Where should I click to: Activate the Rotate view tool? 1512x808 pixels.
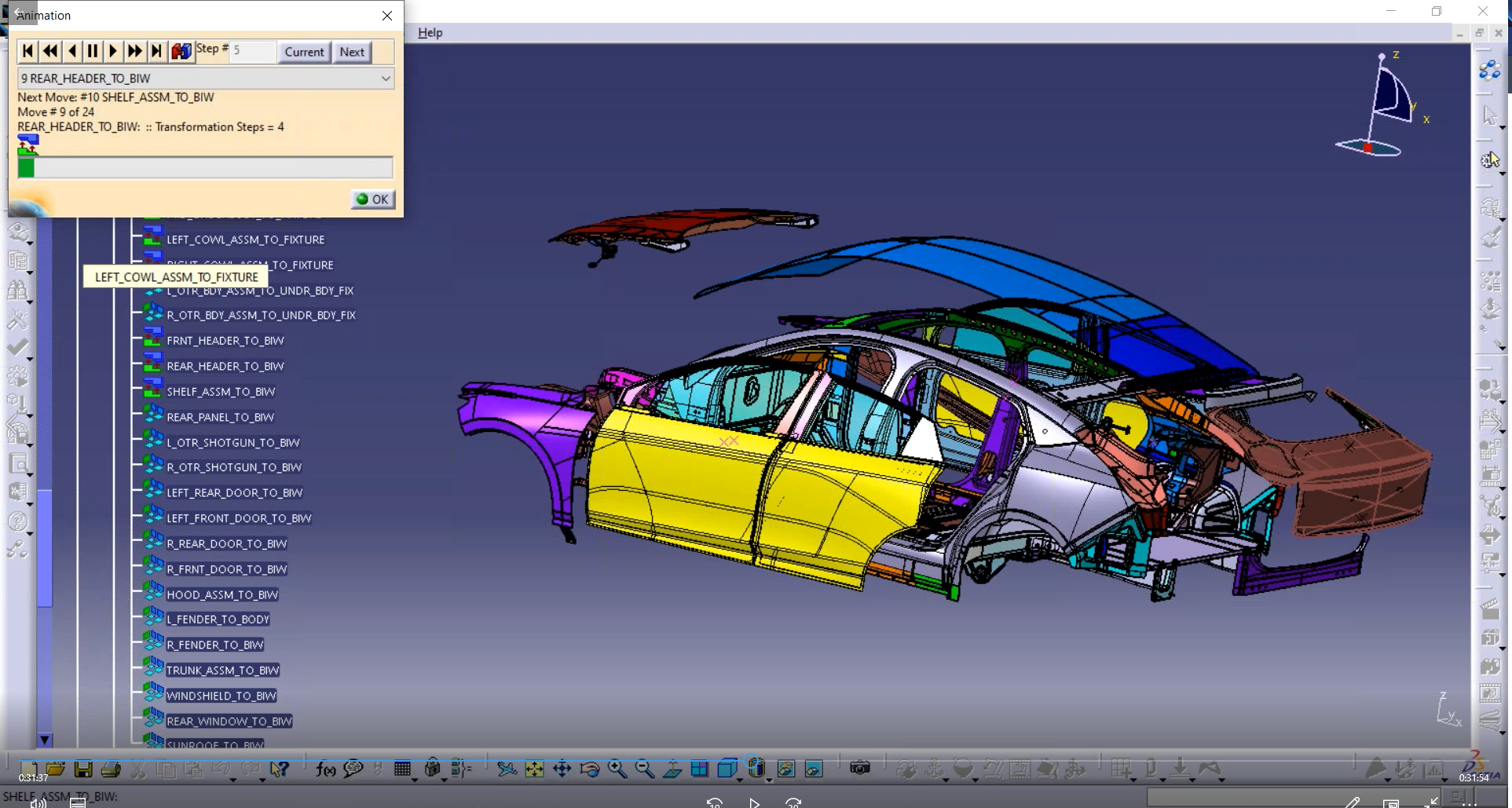pos(590,770)
